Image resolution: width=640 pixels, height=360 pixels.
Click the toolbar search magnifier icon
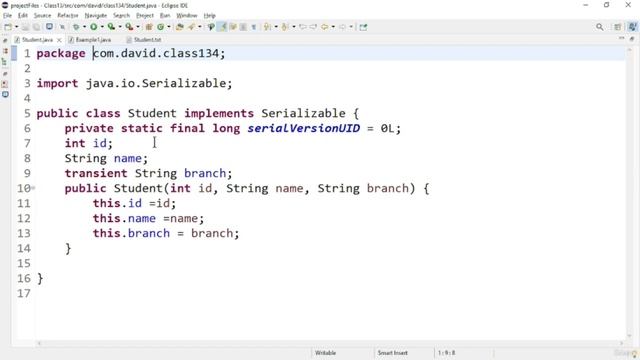click(600, 27)
